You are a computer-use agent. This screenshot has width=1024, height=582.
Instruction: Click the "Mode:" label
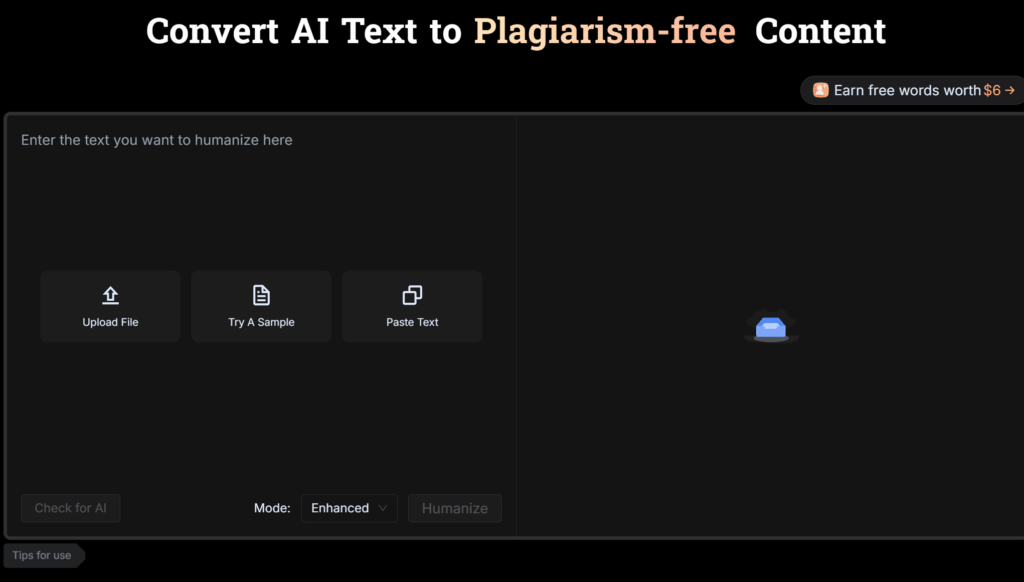[272, 508]
